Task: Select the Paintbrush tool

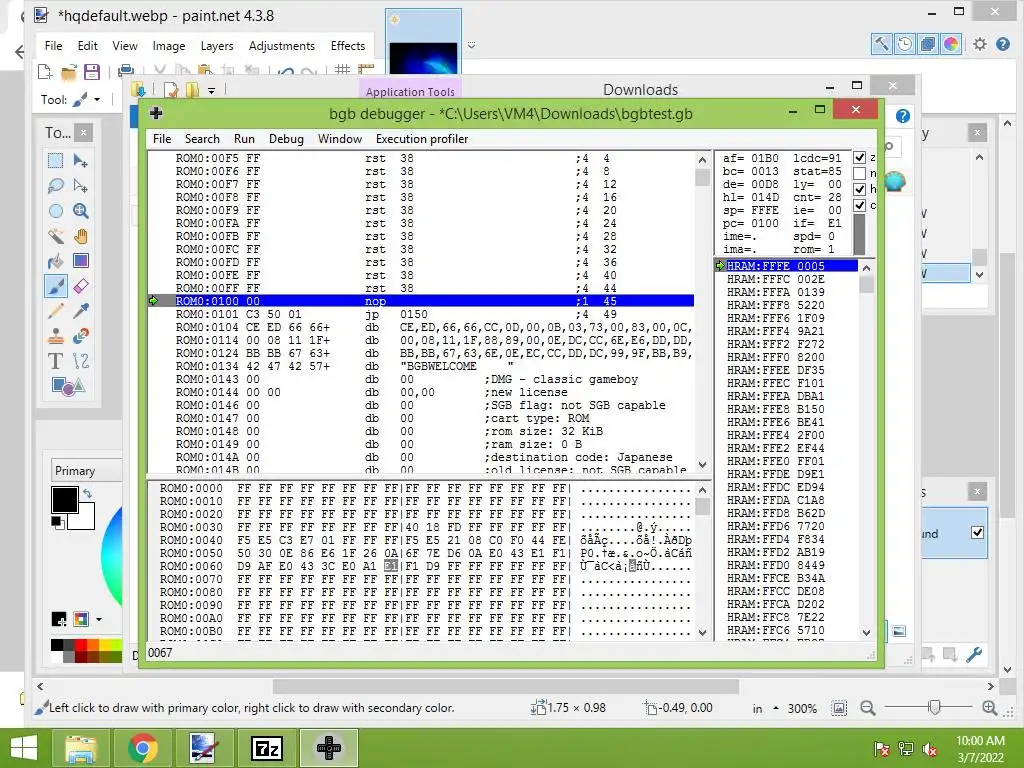Action: 56,286
